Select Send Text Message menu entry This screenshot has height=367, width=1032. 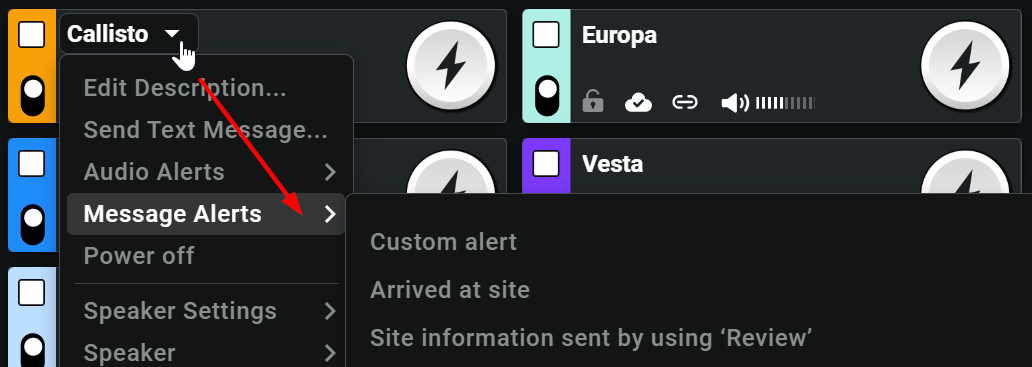pos(206,130)
